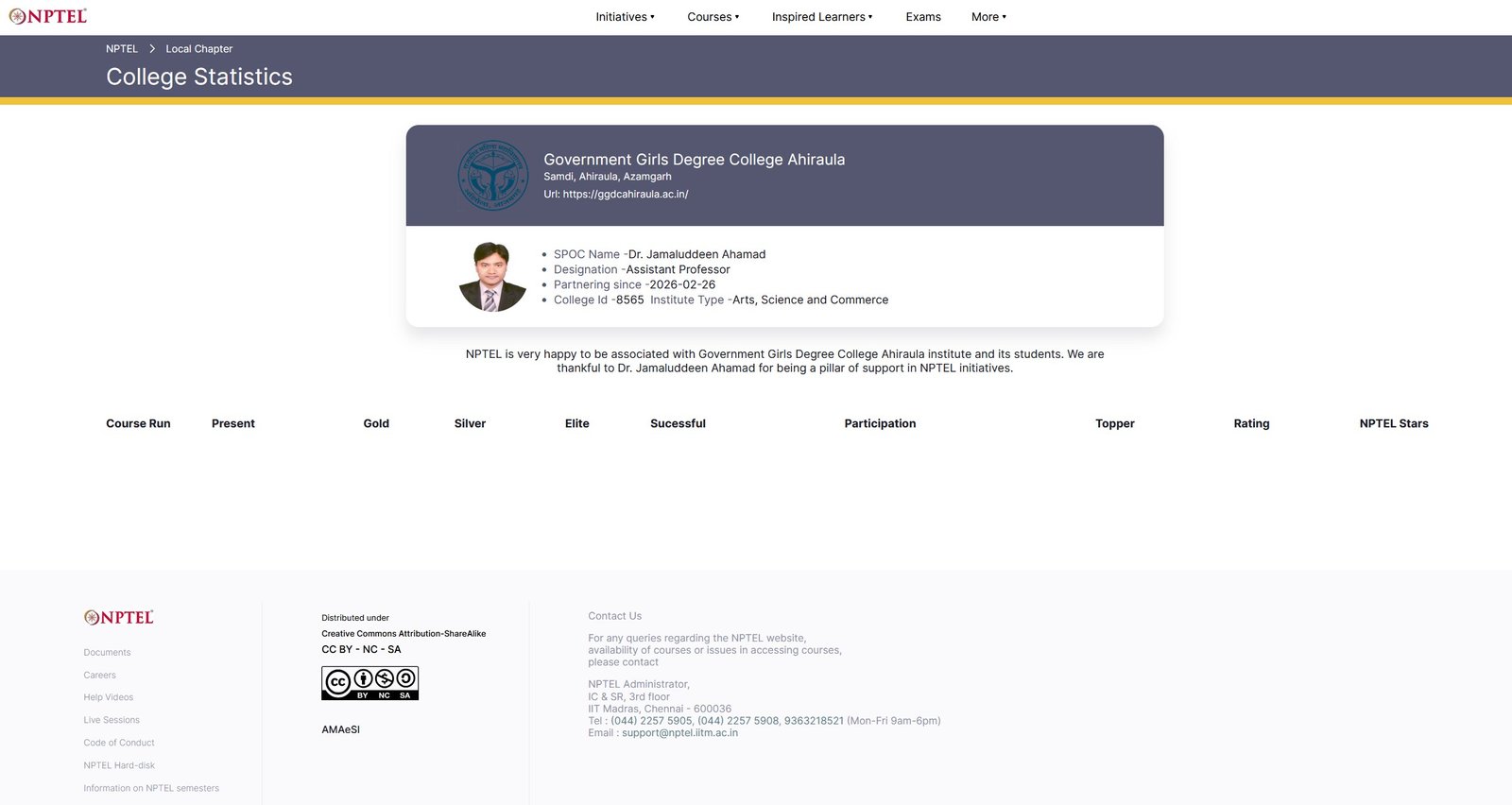
Task: Click the college emblem logo
Action: [x=492, y=175]
